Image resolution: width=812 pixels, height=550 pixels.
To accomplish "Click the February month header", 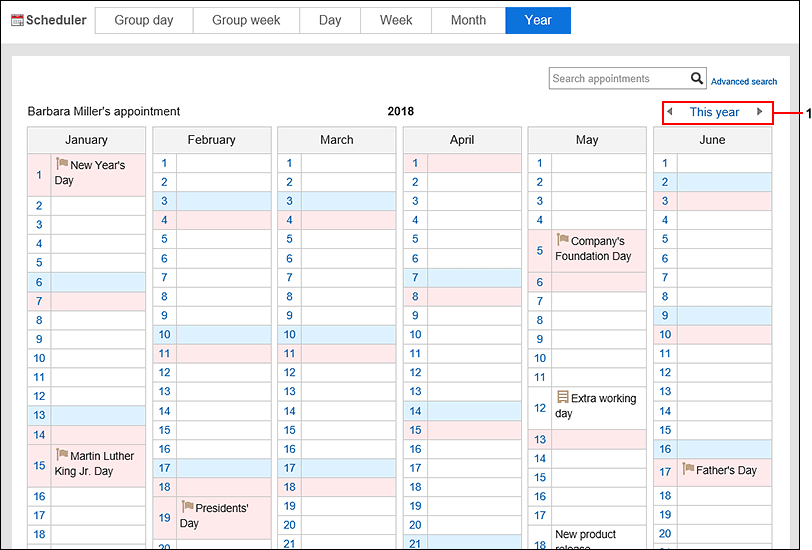I will (212, 140).
